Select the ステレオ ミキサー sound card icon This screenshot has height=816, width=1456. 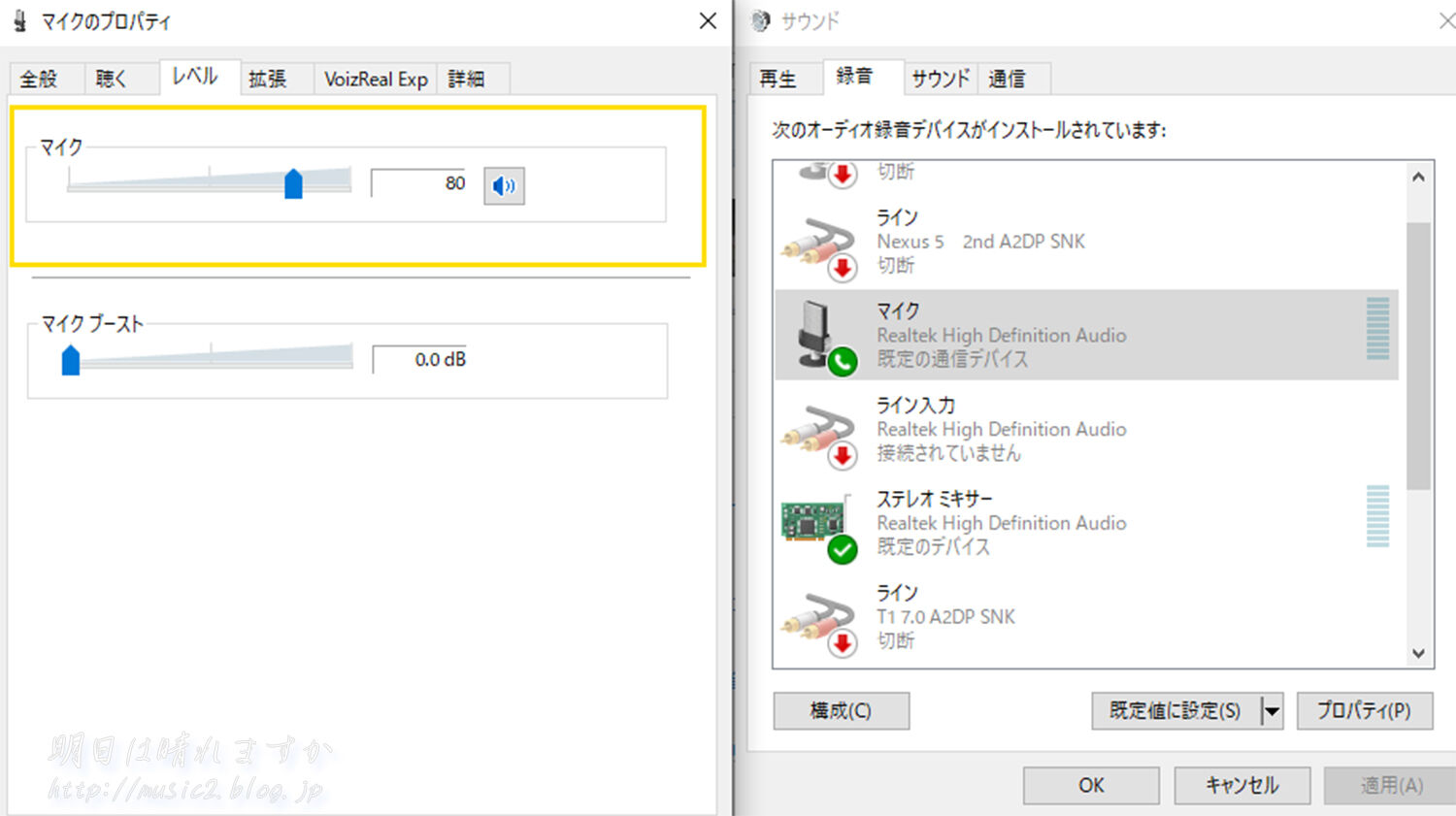point(818,528)
